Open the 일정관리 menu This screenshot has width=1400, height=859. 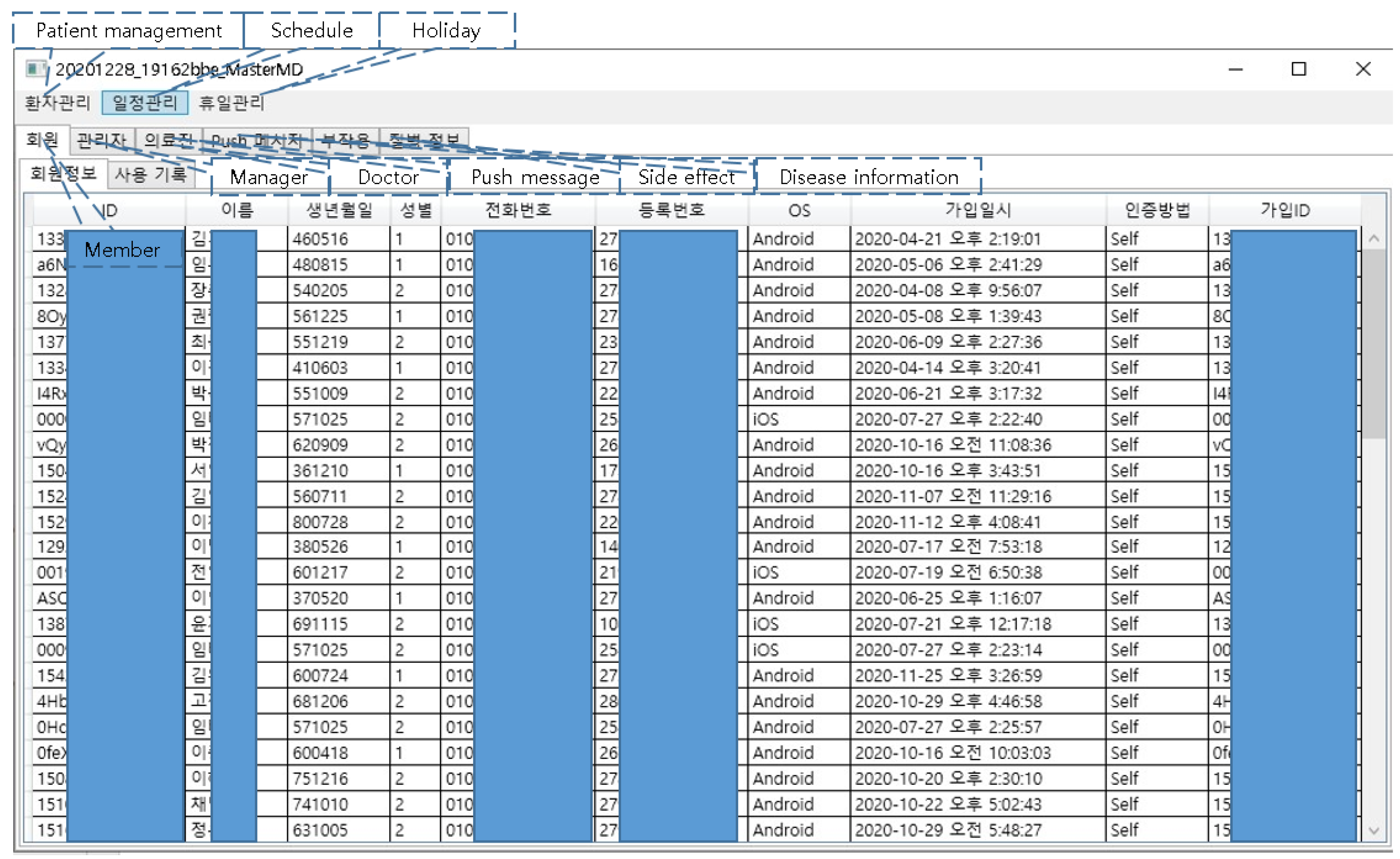[145, 103]
